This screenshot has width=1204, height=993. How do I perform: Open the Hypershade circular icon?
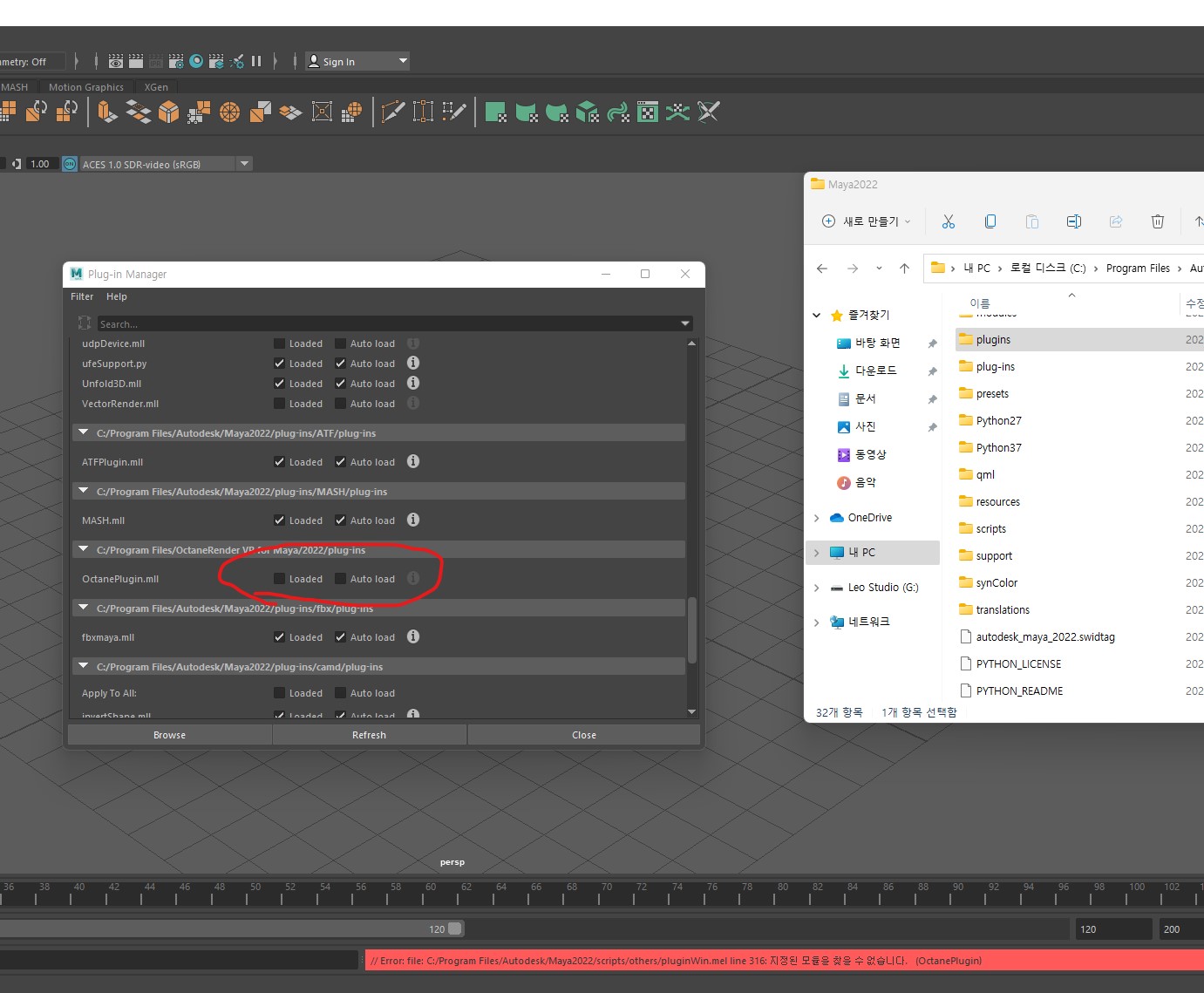click(x=196, y=61)
